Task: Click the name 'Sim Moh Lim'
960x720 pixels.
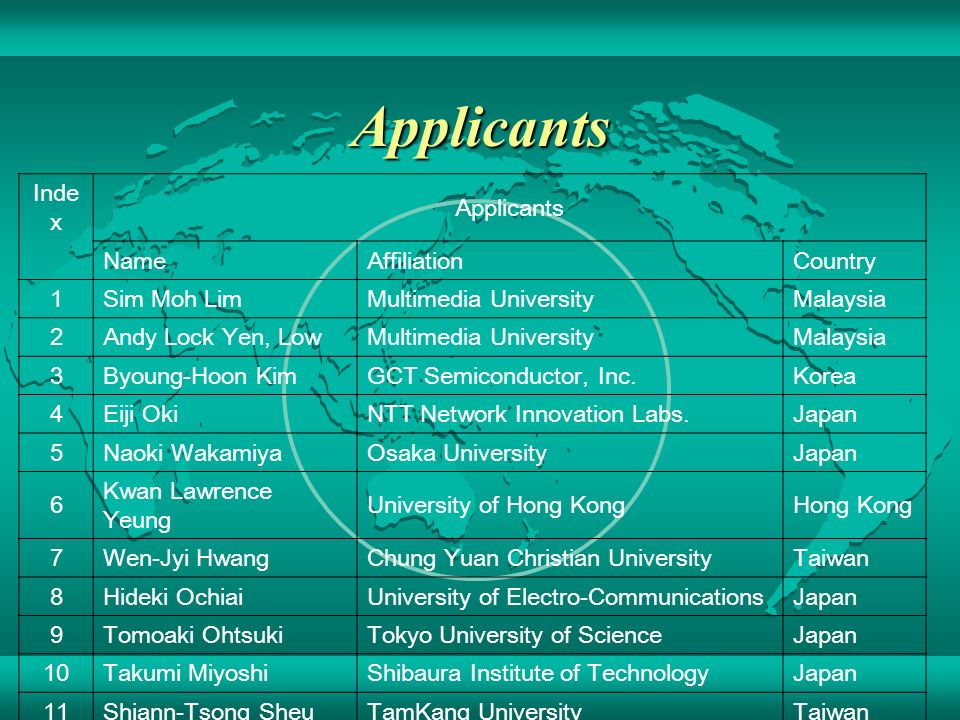Action: [x=172, y=299]
